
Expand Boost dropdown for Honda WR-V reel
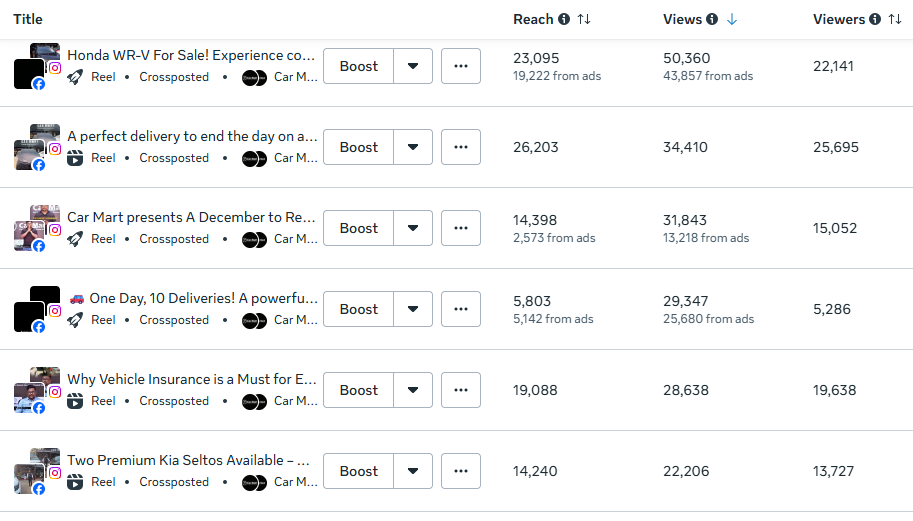coord(413,66)
